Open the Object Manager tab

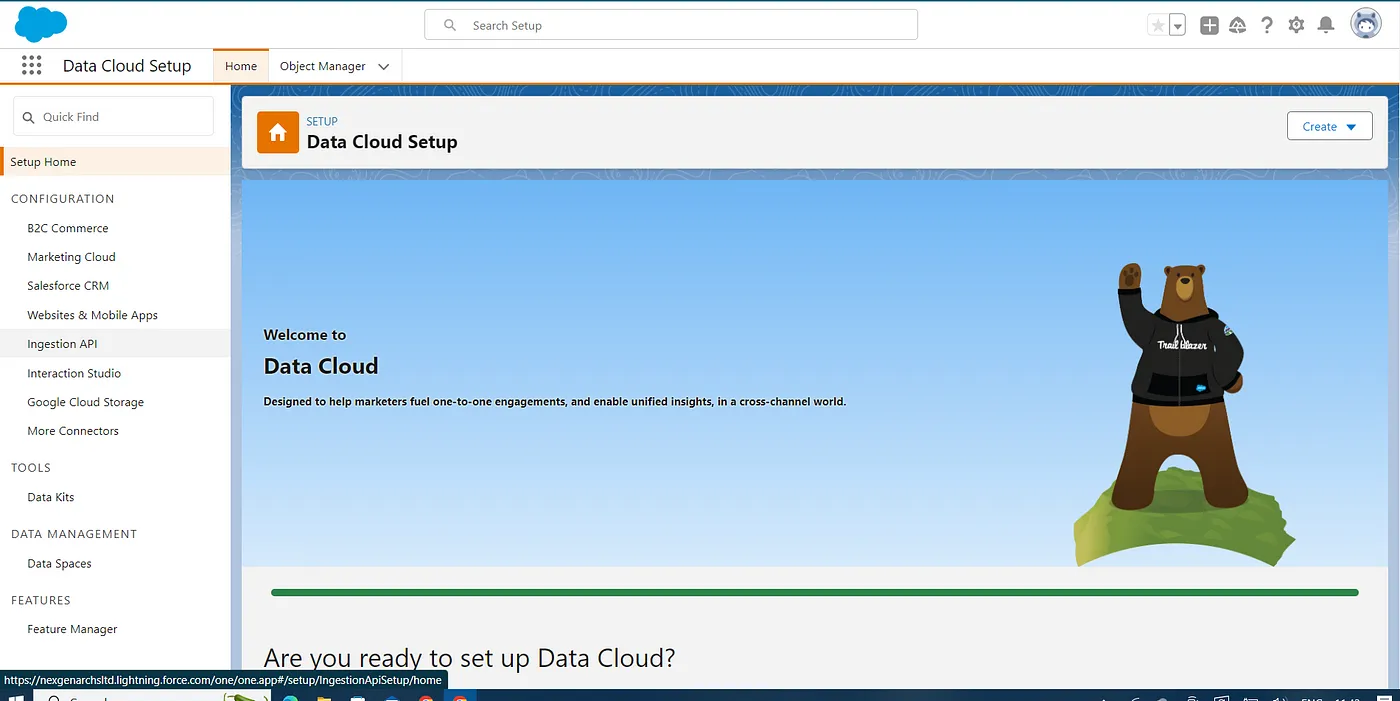click(x=322, y=66)
